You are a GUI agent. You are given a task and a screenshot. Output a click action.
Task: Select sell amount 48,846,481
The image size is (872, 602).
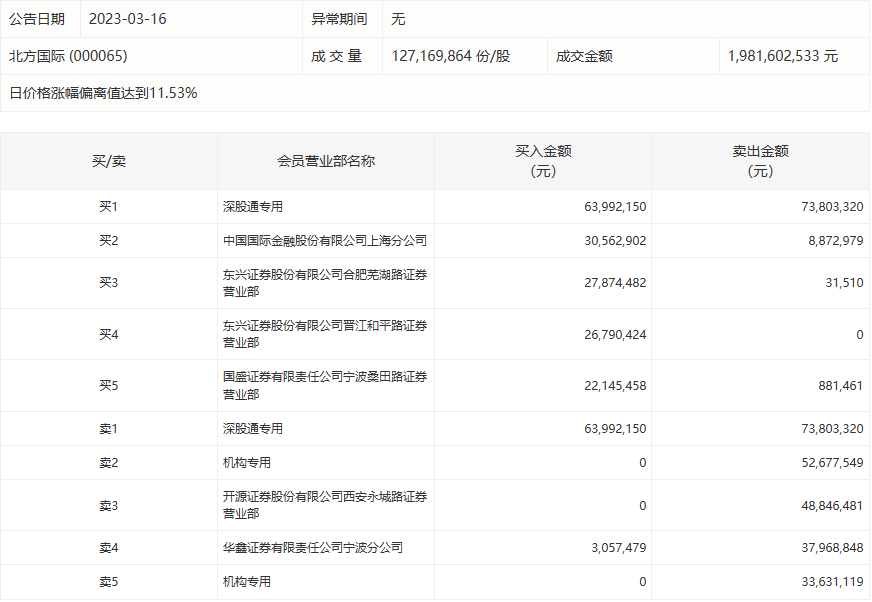point(832,506)
